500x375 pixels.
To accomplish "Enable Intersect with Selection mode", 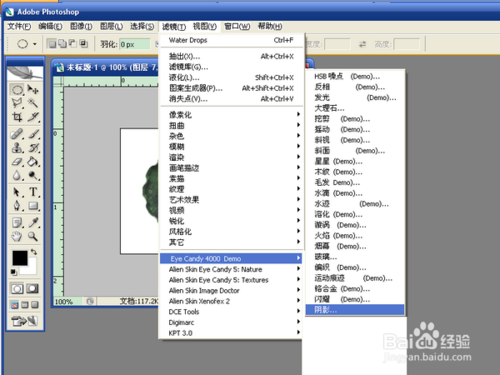I will 83,44.
